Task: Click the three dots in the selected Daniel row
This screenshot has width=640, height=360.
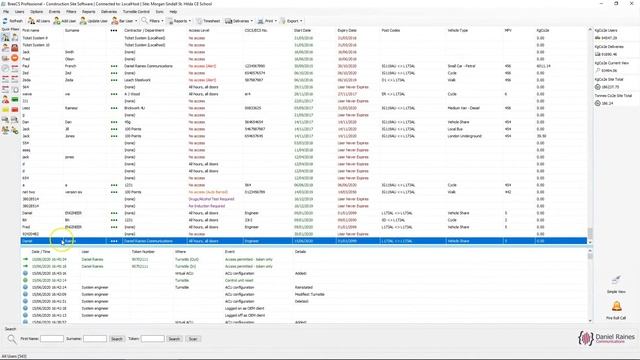Action: pyautogui.click(x=114, y=241)
